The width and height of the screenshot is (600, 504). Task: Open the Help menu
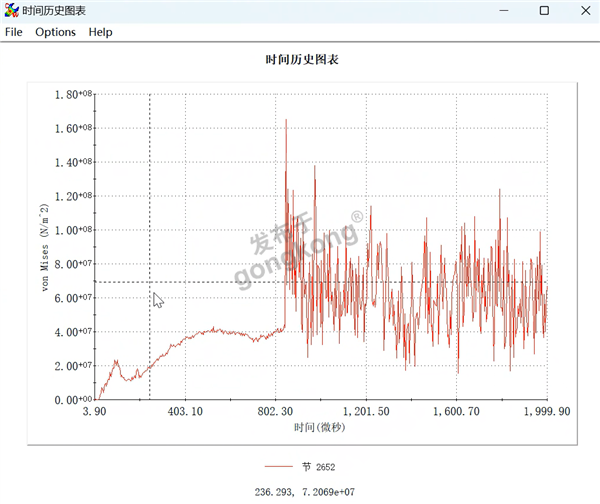coord(101,32)
